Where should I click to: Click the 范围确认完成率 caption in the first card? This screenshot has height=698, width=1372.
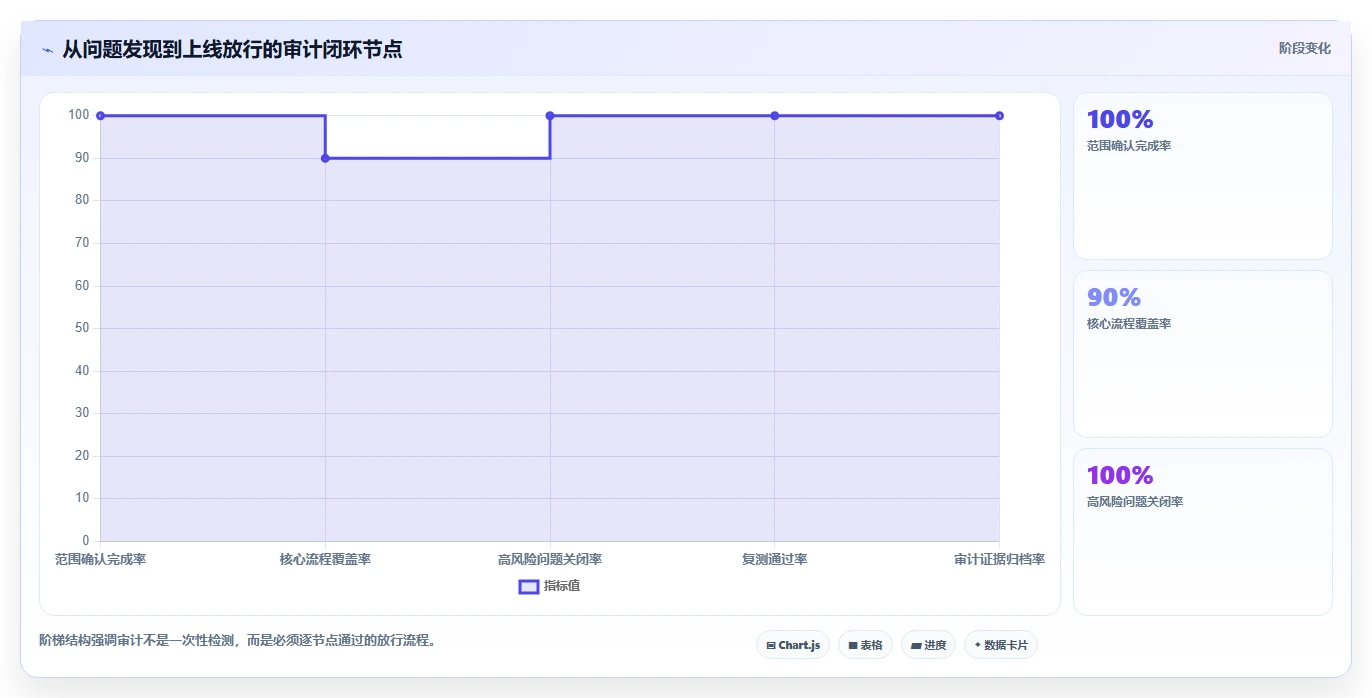point(1129,146)
